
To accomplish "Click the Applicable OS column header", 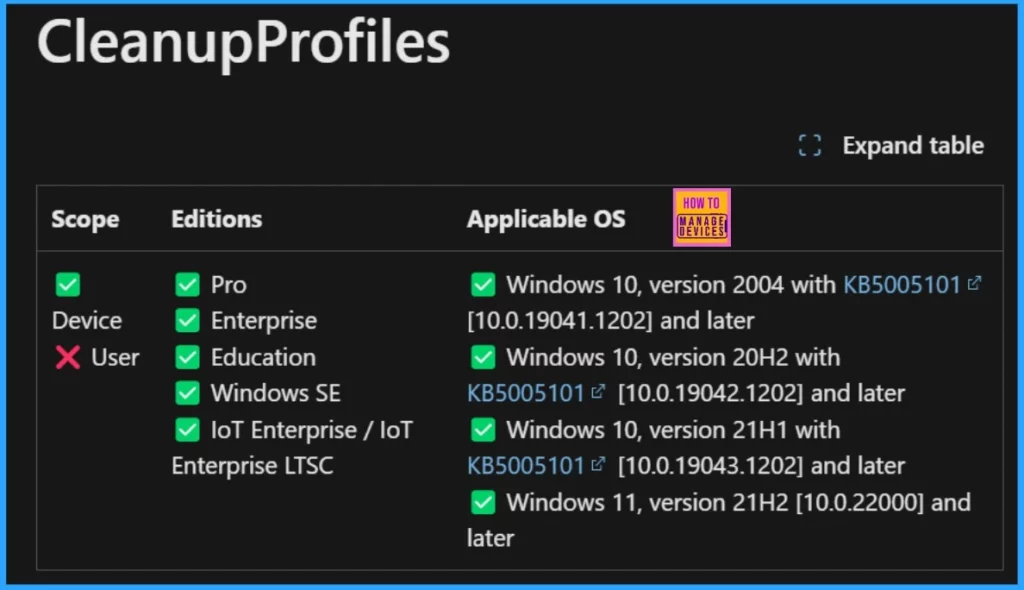I will point(546,219).
